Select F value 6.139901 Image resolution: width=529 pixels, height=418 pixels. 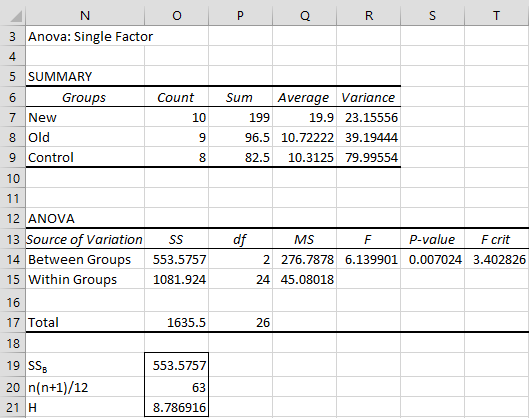[368, 259]
